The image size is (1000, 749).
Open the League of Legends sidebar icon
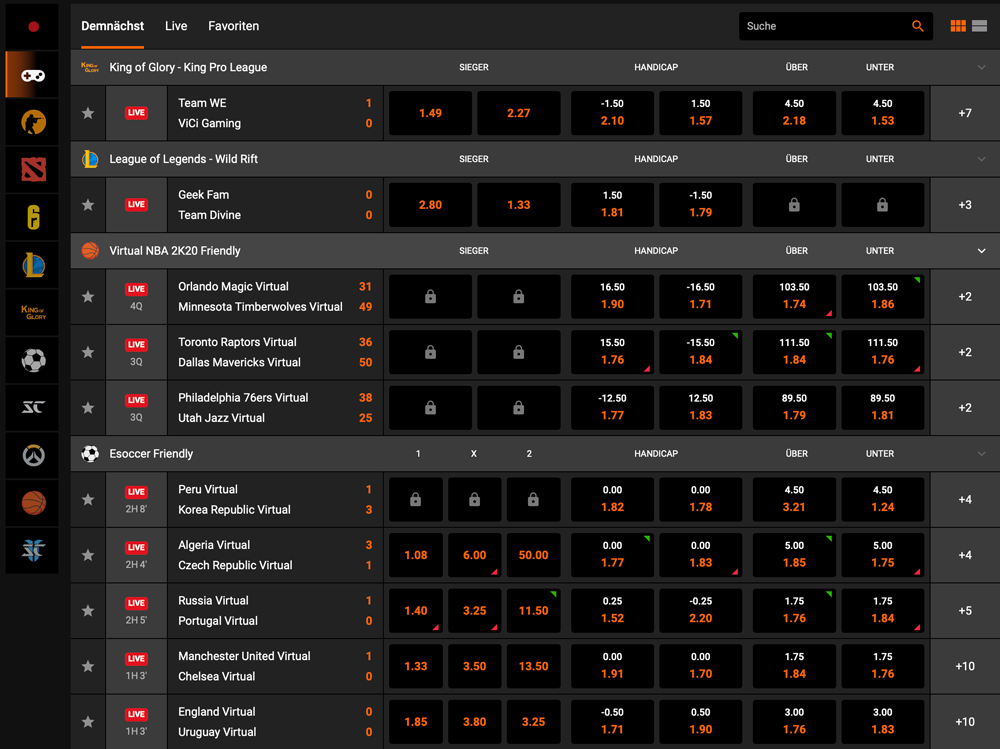click(x=33, y=265)
